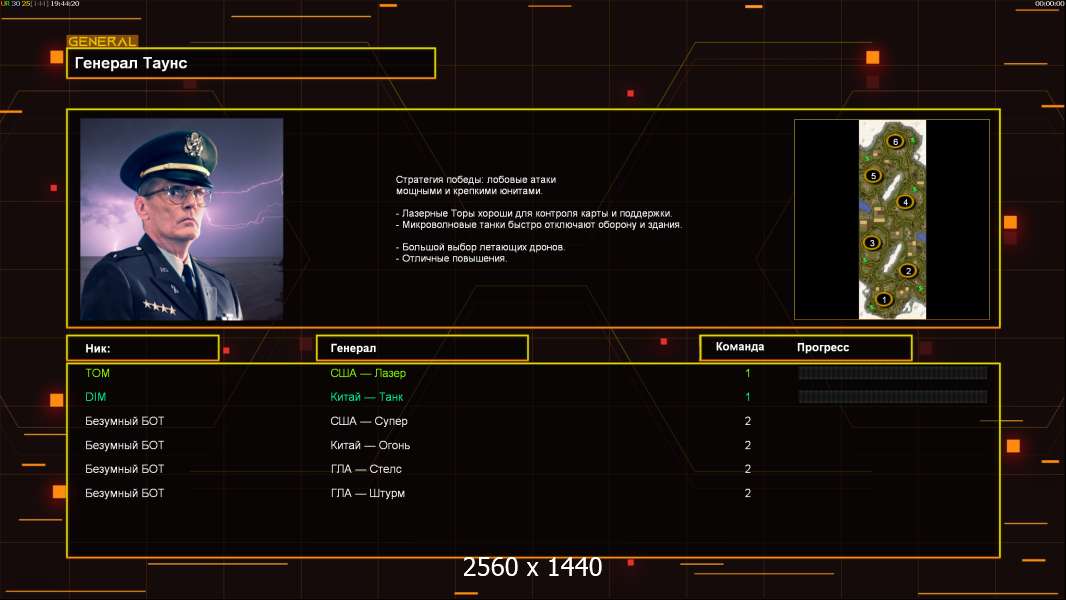
Task: Click TOM's loading progress bar
Action: point(893,372)
